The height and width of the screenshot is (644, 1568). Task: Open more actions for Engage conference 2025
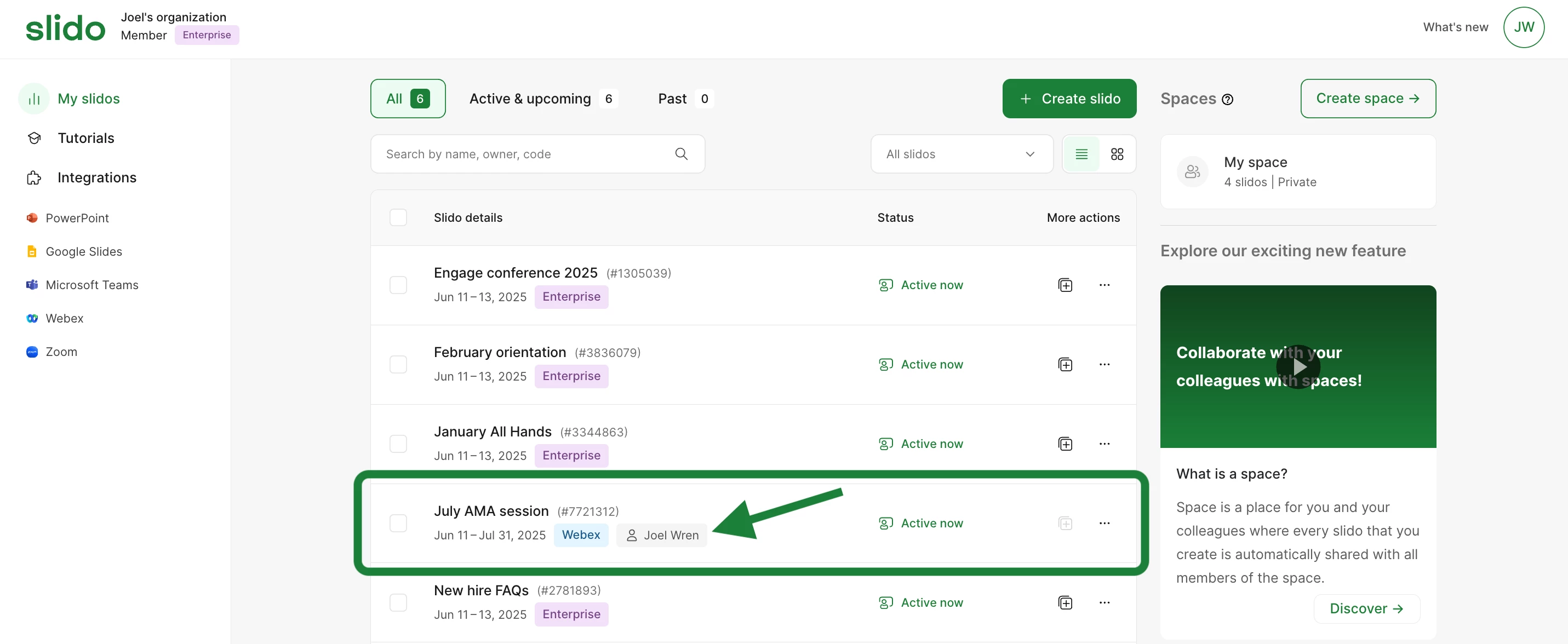[x=1104, y=285]
